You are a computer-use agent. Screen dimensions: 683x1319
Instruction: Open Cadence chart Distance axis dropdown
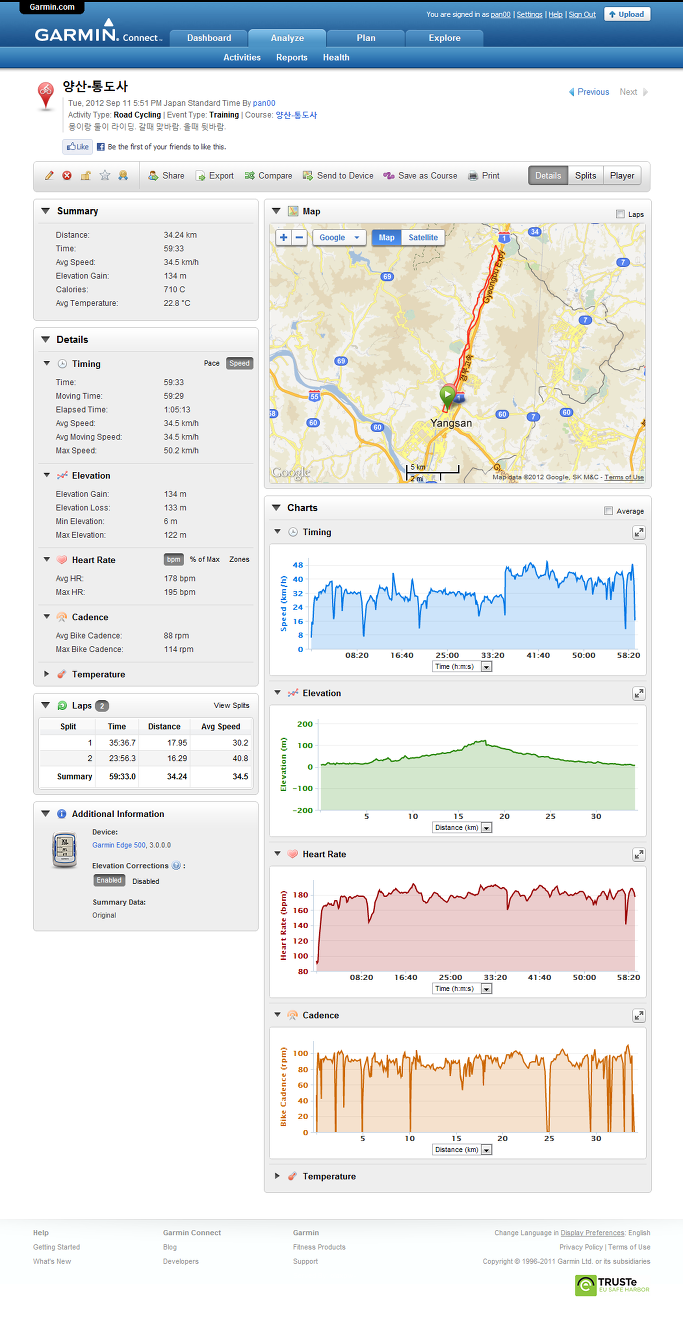click(462, 1149)
